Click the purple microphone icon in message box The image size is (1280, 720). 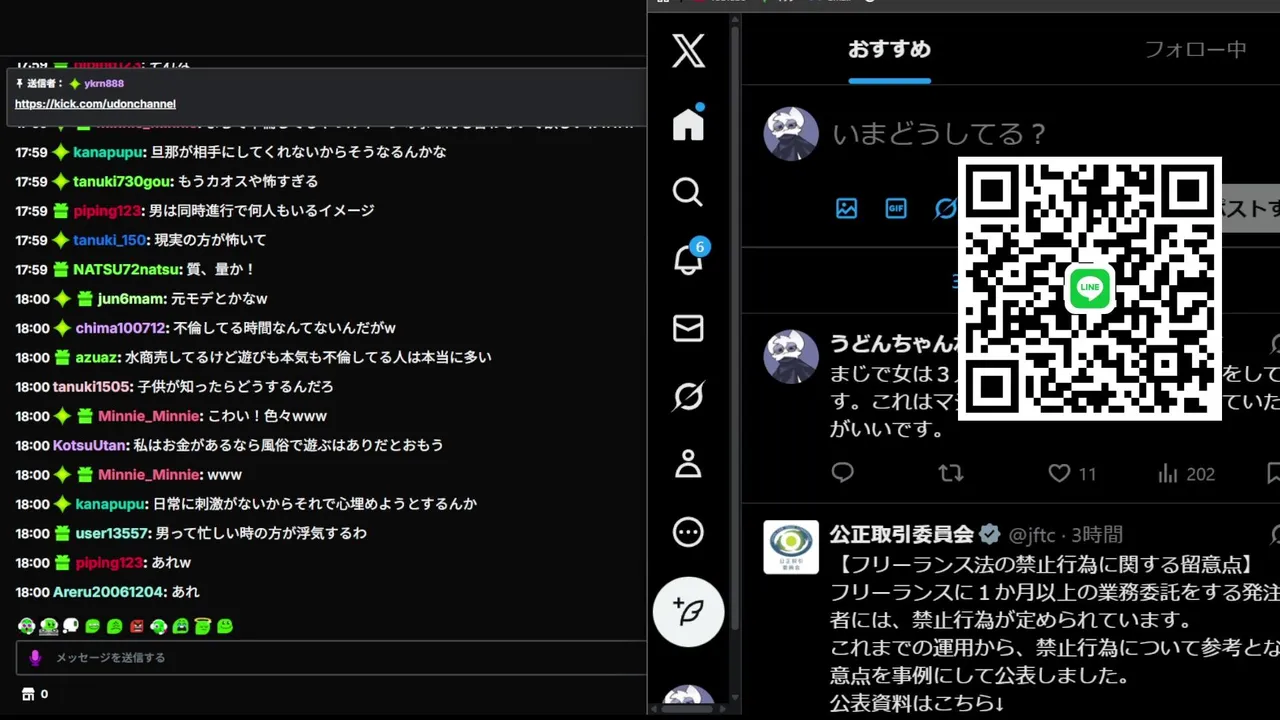click(35, 657)
